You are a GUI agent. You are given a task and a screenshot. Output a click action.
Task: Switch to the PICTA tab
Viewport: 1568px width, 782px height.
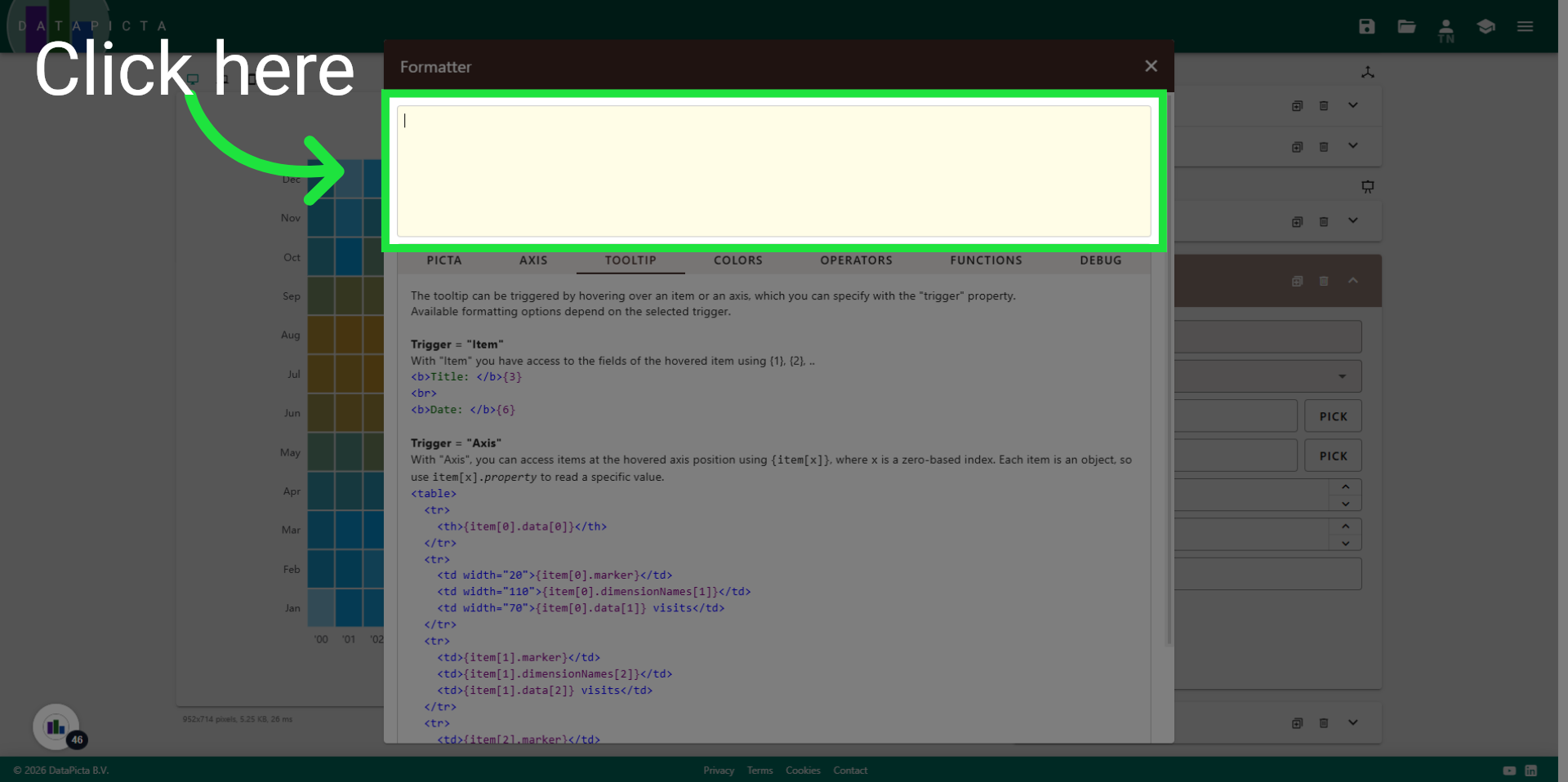[x=444, y=260]
